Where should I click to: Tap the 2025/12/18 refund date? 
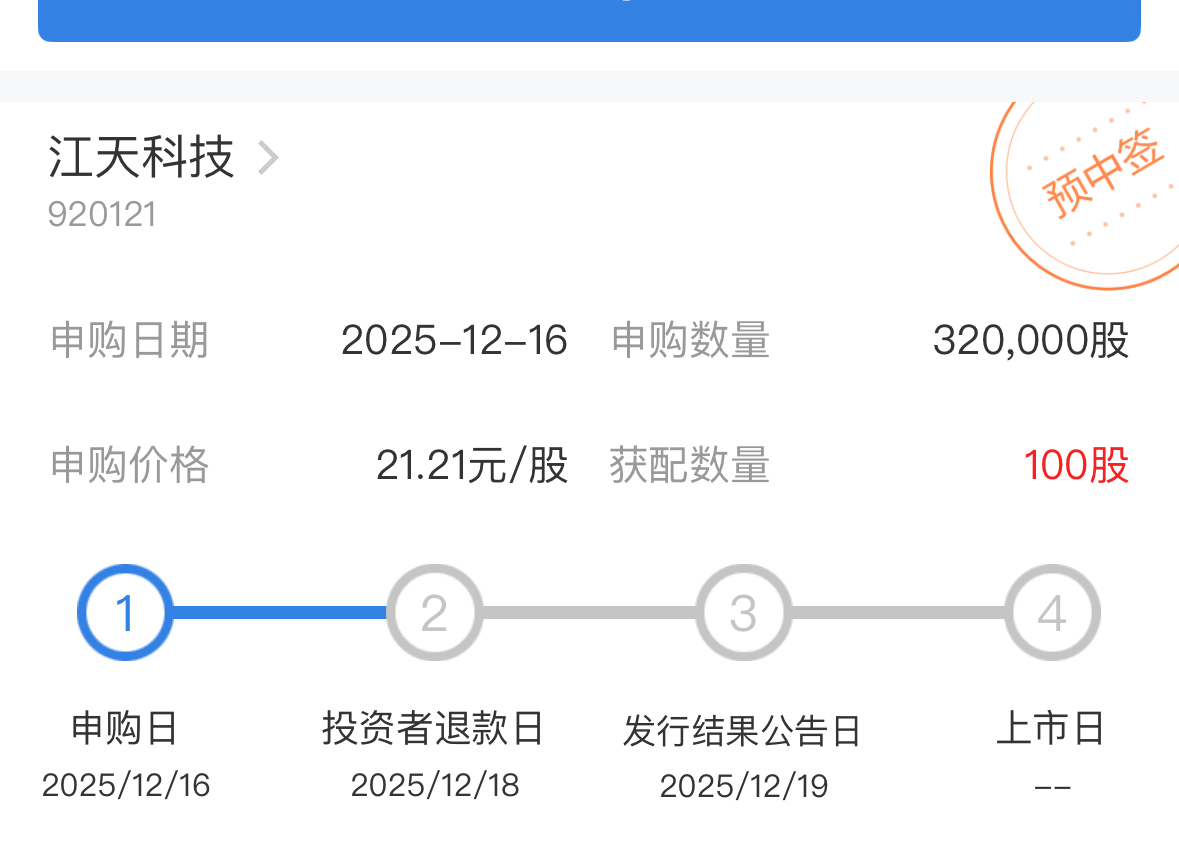[435, 785]
